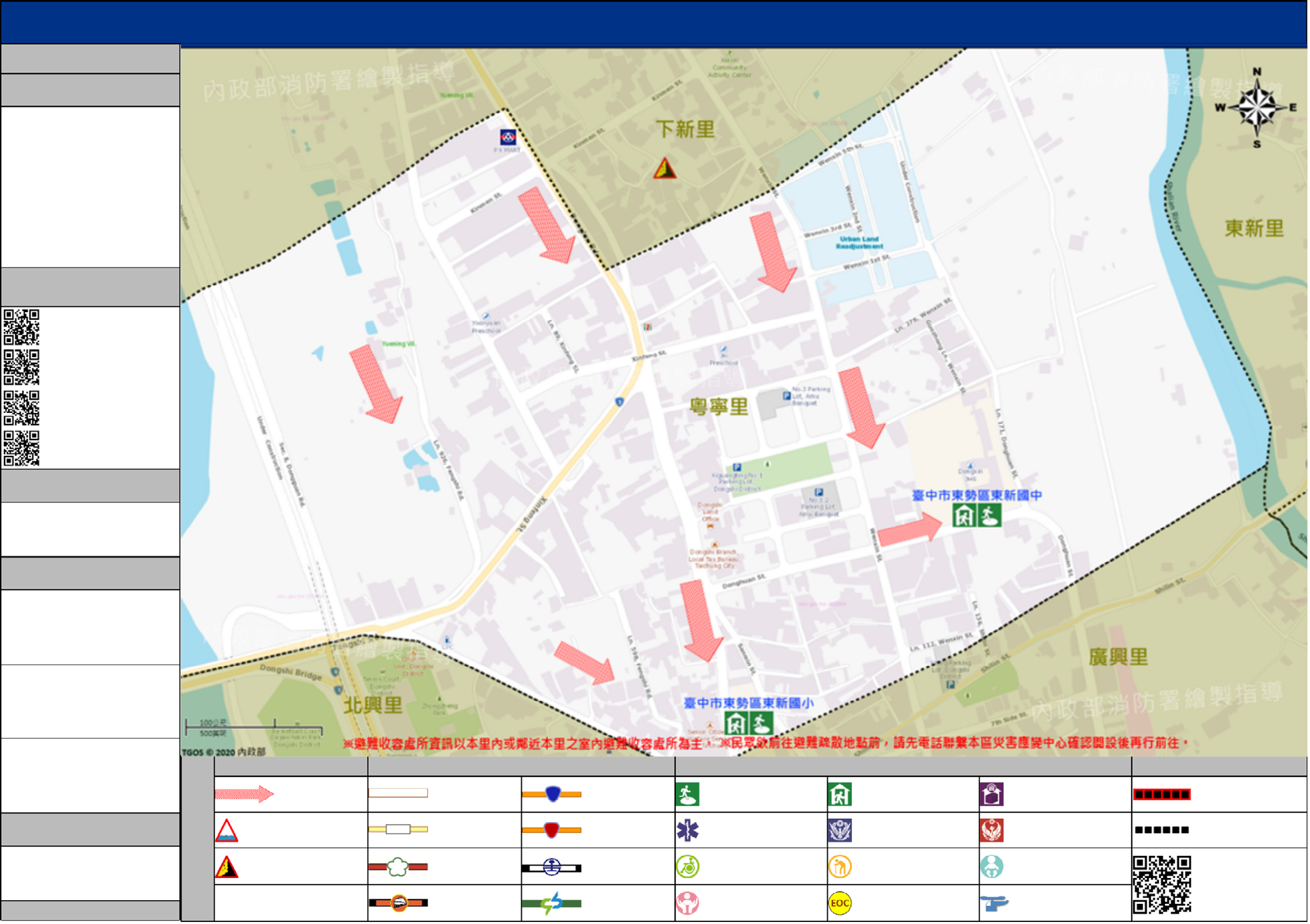Select the red shield expressway legend symbol
This screenshot has height=924, width=1310.
pyautogui.click(x=552, y=831)
